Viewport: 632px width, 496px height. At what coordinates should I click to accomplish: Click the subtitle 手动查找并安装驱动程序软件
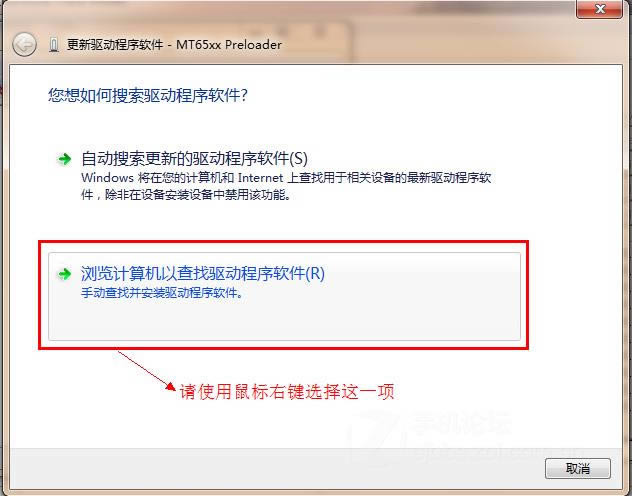coord(162,293)
